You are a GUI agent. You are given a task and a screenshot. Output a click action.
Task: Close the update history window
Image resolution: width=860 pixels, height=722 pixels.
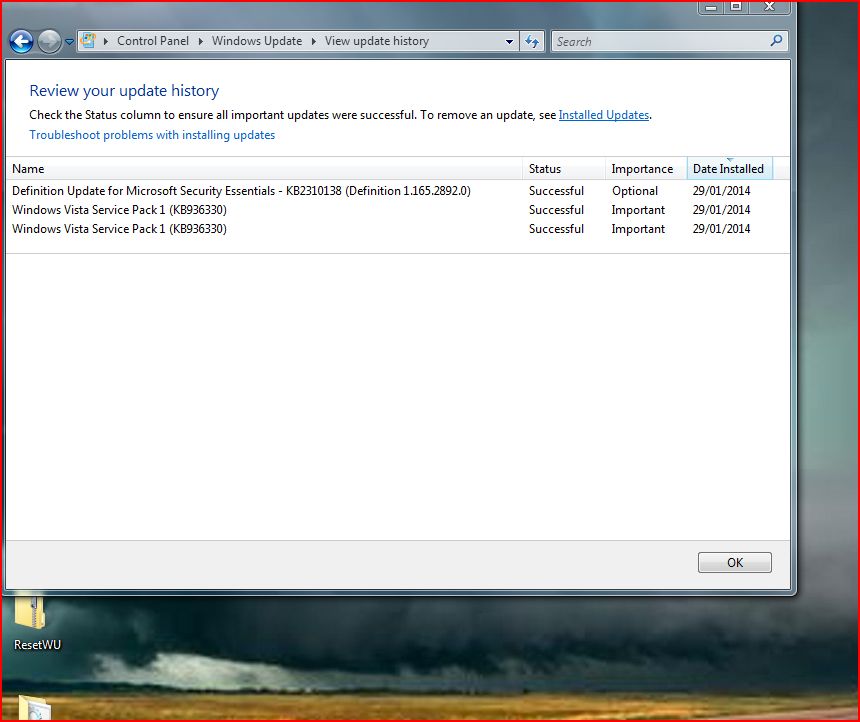tap(769, 7)
